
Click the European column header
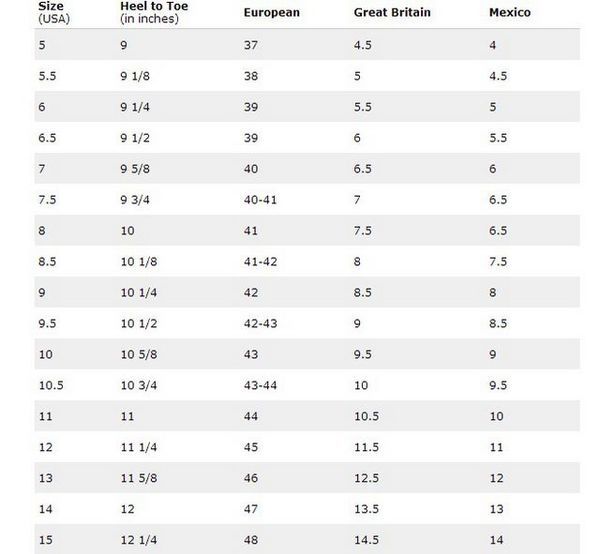click(270, 13)
